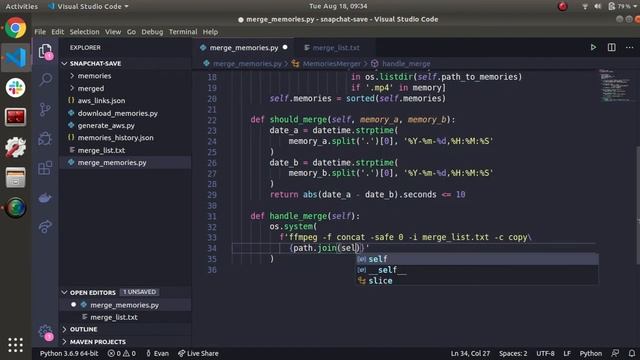This screenshot has height=360, width=640.
Task: Open the Explorer view in activity bar
Action: coord(45,52)
